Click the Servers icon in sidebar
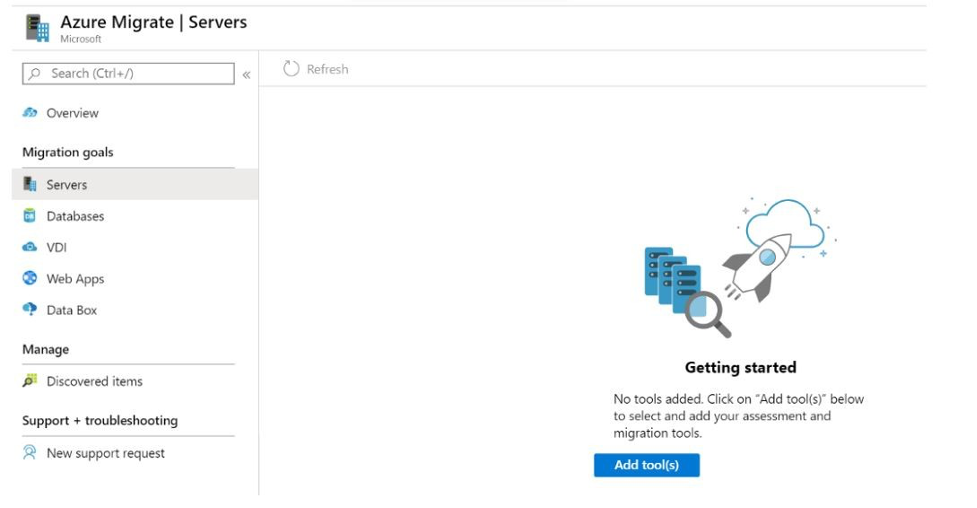 click(29, 184)
